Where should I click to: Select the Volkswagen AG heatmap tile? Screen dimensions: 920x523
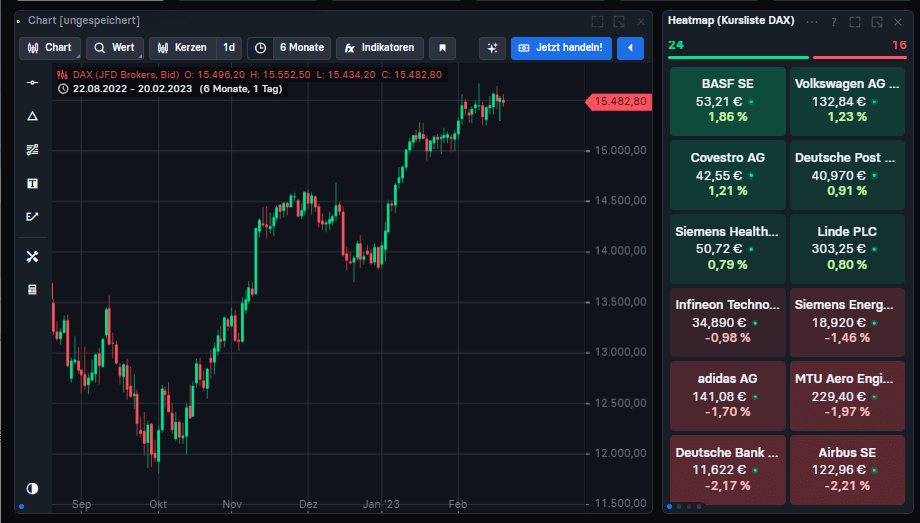[x=847, y=101]
